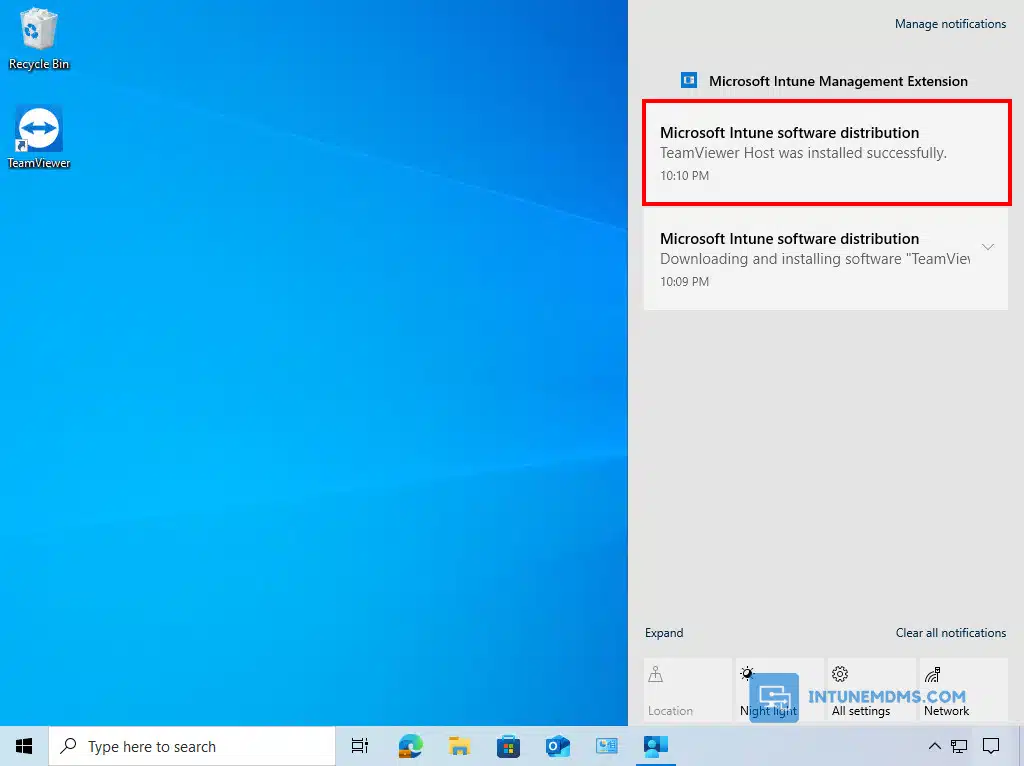
Task: Clear all notifications
Action: point(951,633)
